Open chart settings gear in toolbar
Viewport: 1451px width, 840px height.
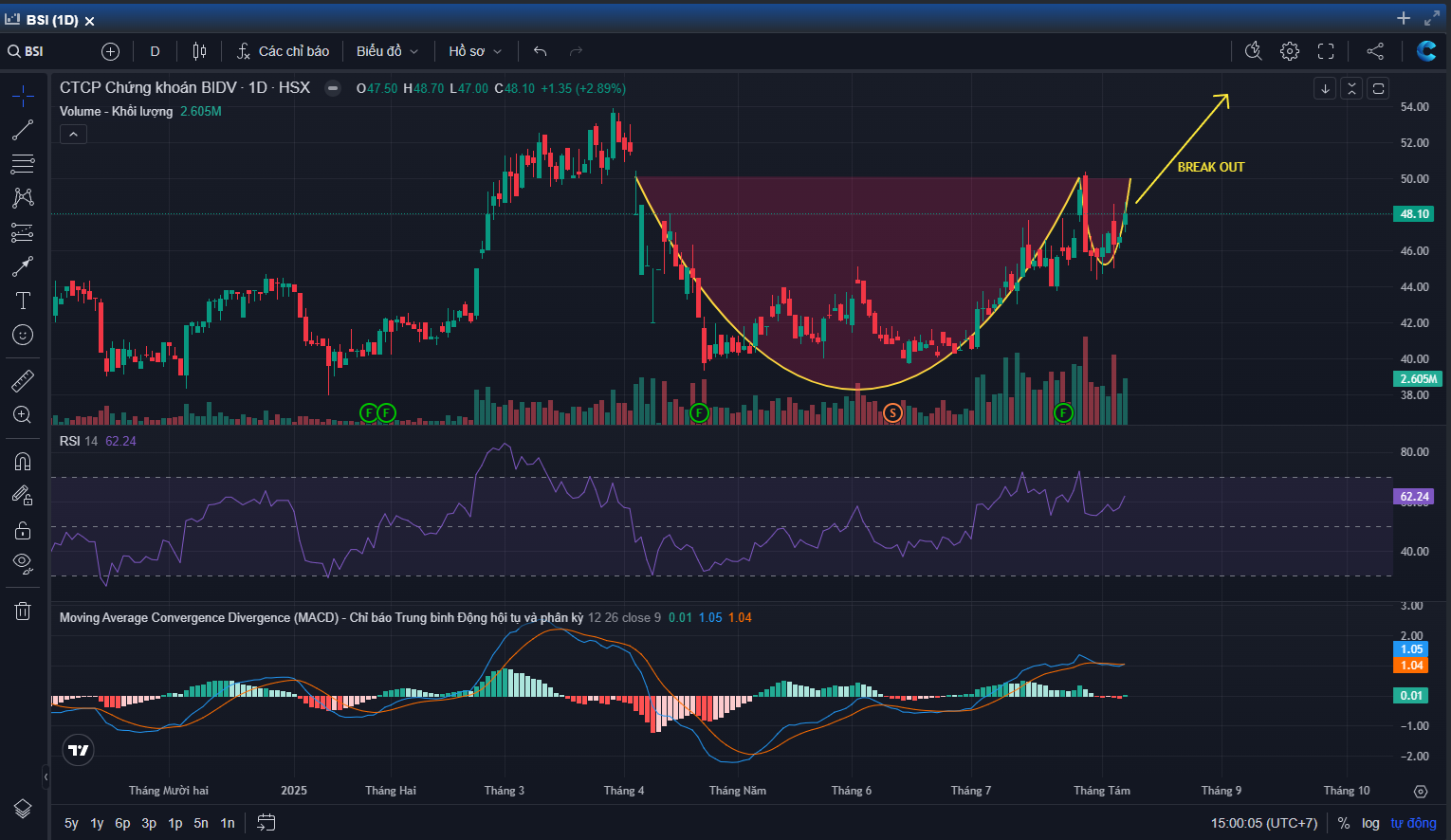click(x=1290, y=51)
